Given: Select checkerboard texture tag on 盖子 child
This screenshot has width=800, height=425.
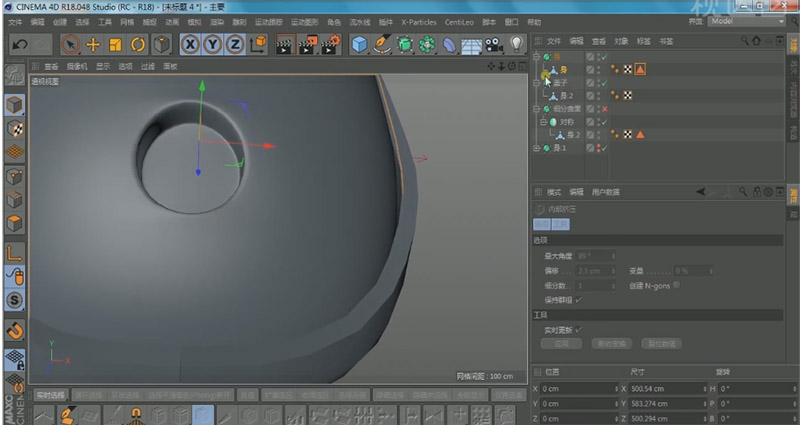Looking at the screenshot, I should click(x=628, y=95).
